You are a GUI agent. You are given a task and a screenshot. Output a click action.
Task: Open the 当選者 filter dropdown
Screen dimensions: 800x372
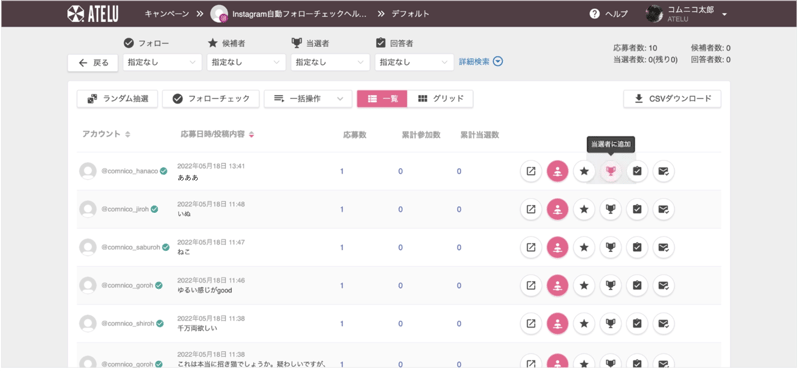(x=330, y=62)
